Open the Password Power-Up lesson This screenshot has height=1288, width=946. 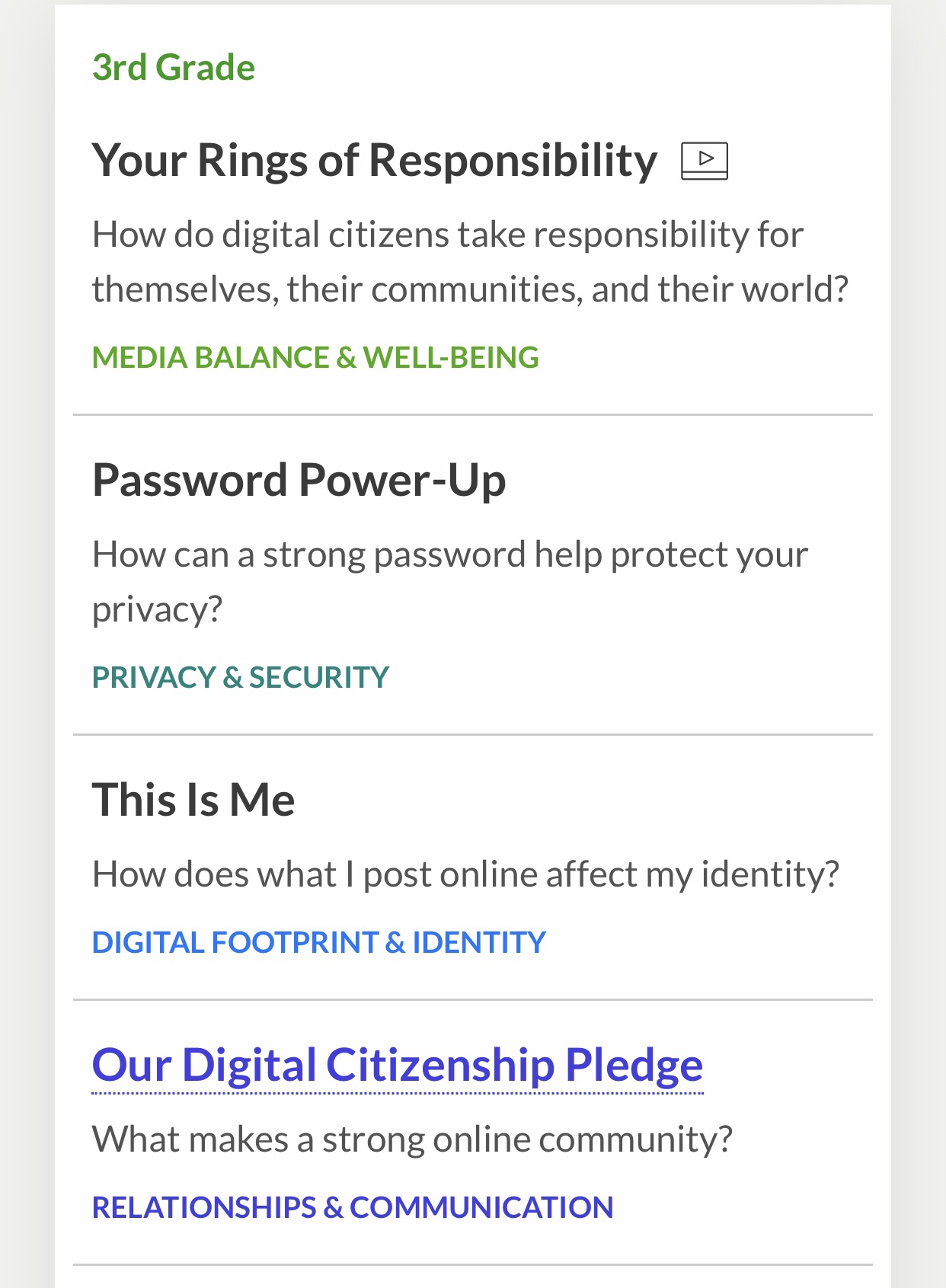tap(299, 481)
